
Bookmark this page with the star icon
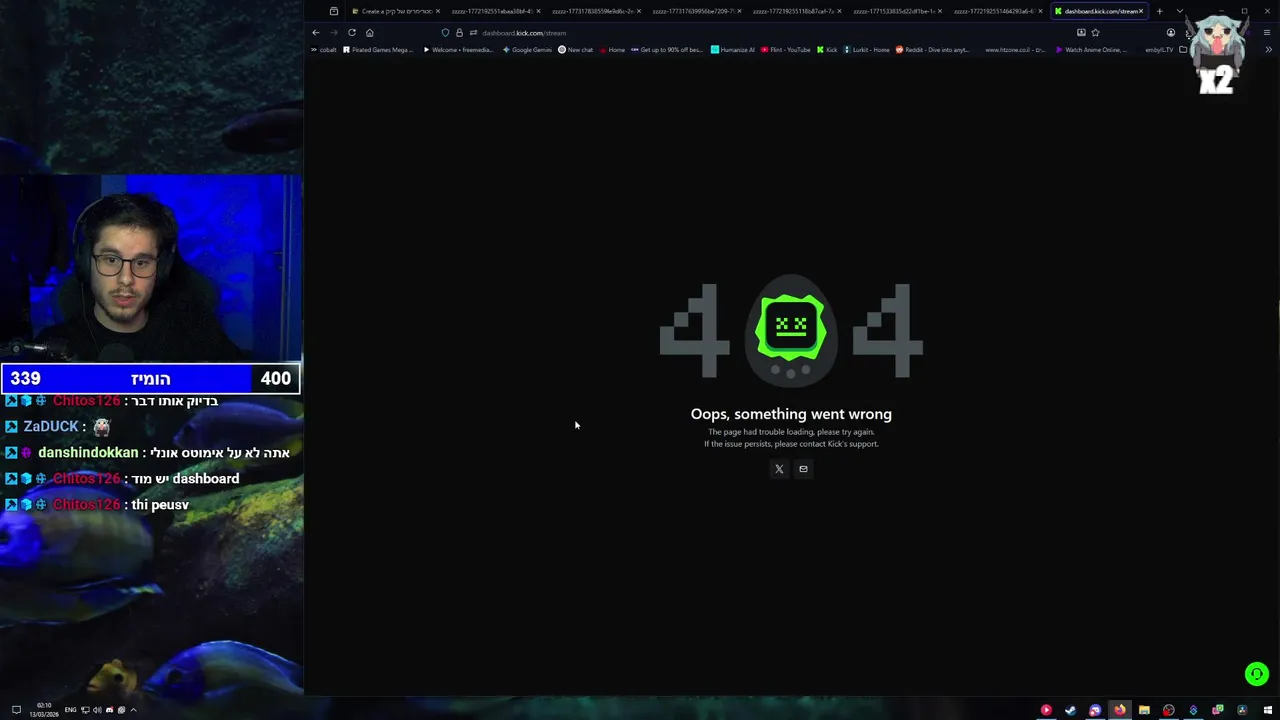point(1095,32)
